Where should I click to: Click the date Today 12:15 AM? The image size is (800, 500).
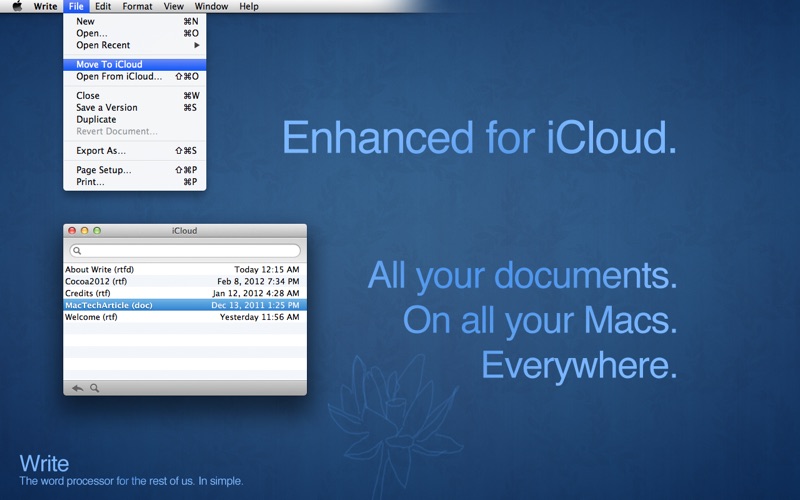pyautogui.click(x=267, y=269)
